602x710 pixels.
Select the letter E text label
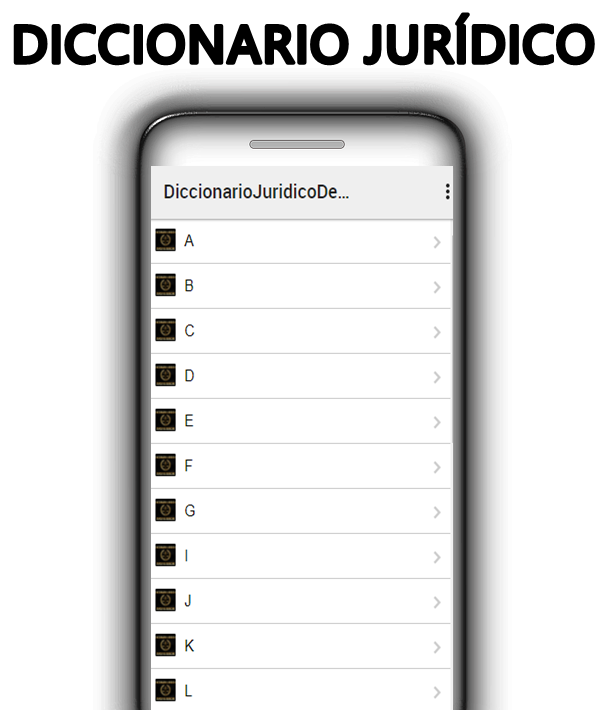pyautogui.click(x=189, y=421)
